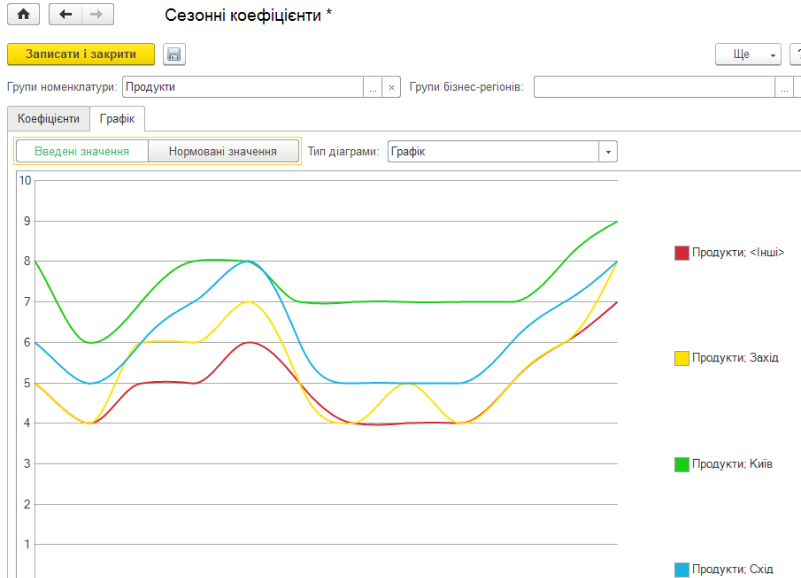
Task: Open selection dialog for Групи номенклатури
Action: tap(373, 87)
